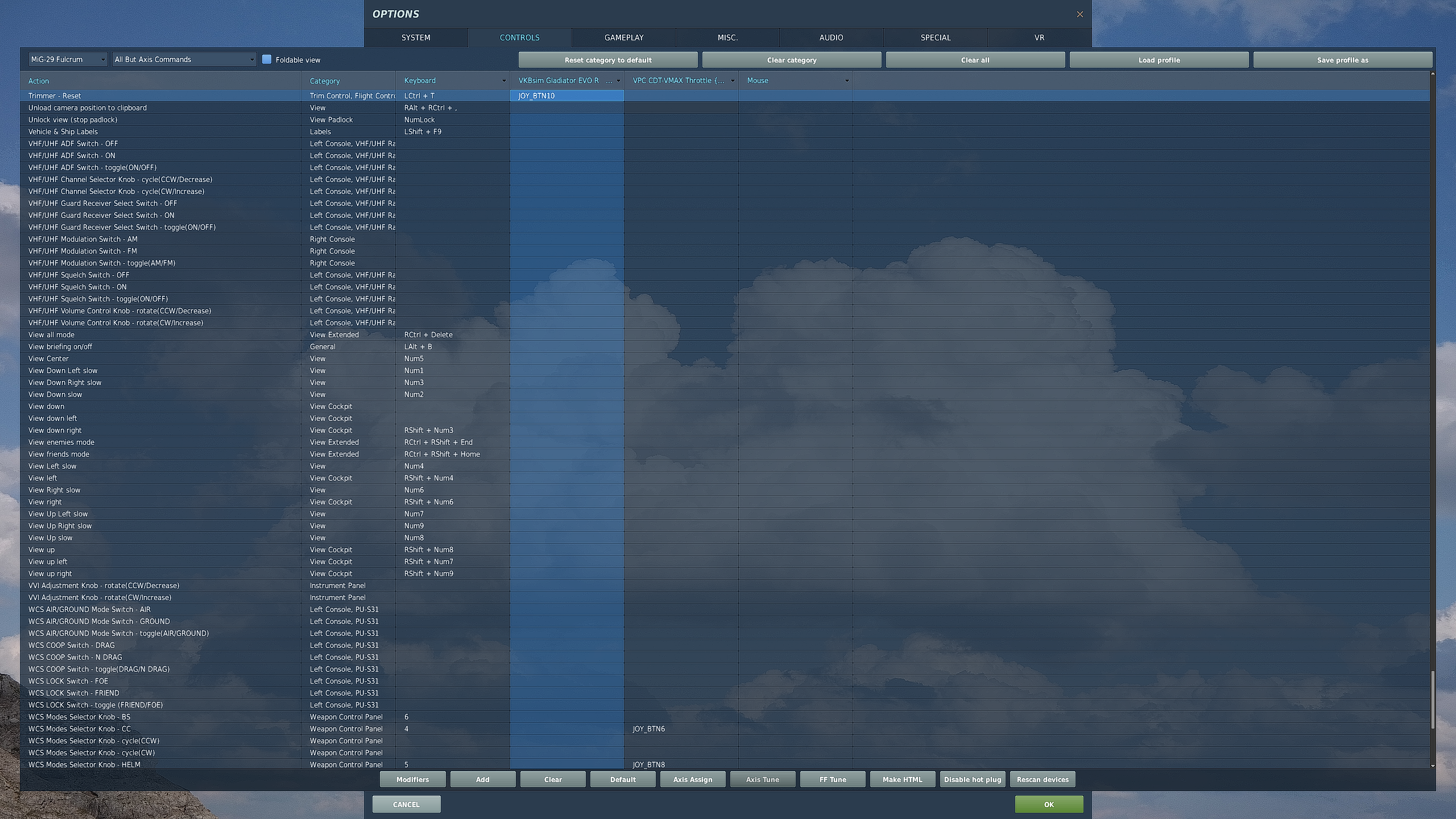1456x819 pixels.
Task: Click the Reset category to default button
Action: (607, 60)
